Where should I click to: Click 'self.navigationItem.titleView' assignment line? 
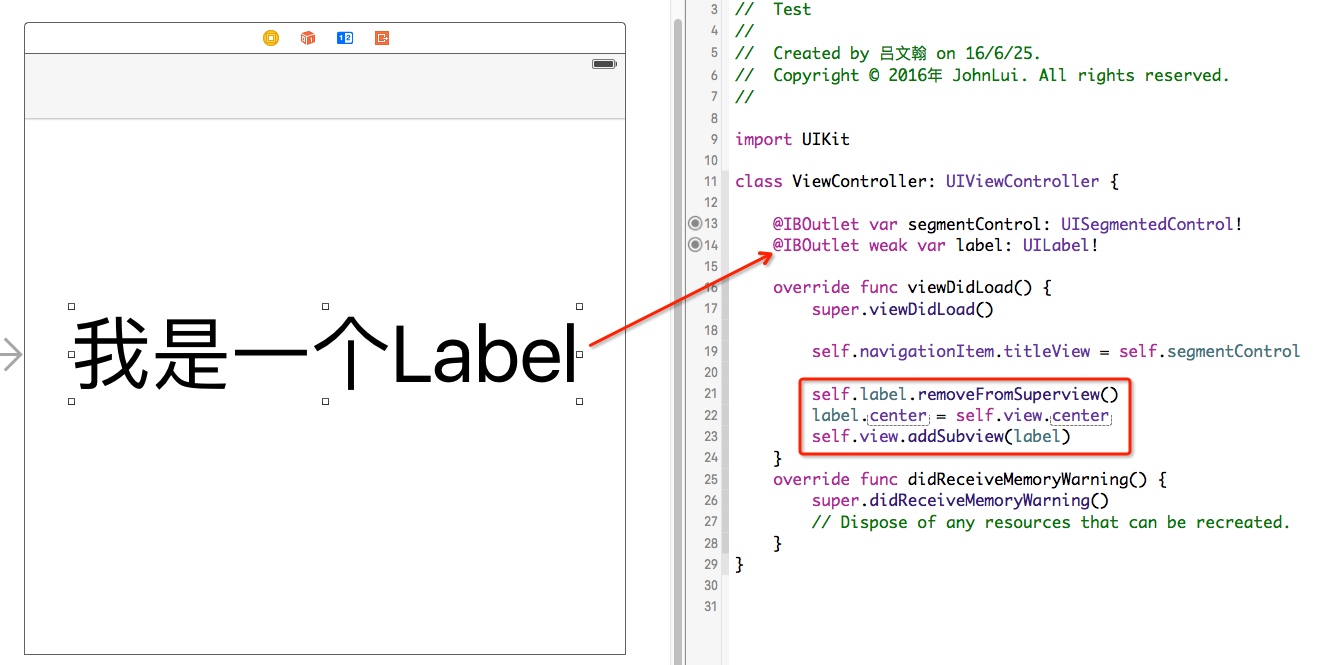point(1056,351)
